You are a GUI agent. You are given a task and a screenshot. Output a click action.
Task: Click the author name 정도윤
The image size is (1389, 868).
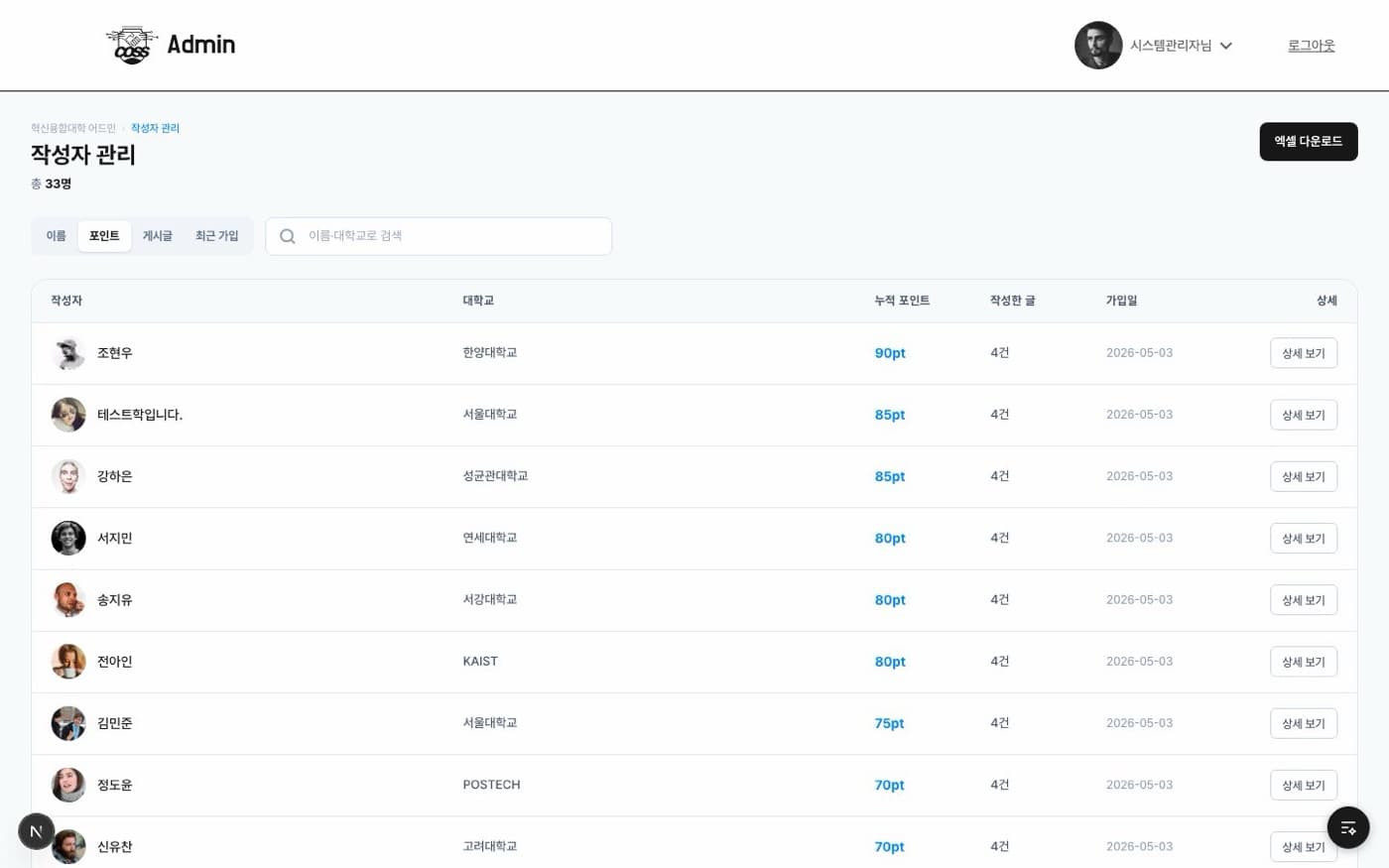[x=115, y=785]
